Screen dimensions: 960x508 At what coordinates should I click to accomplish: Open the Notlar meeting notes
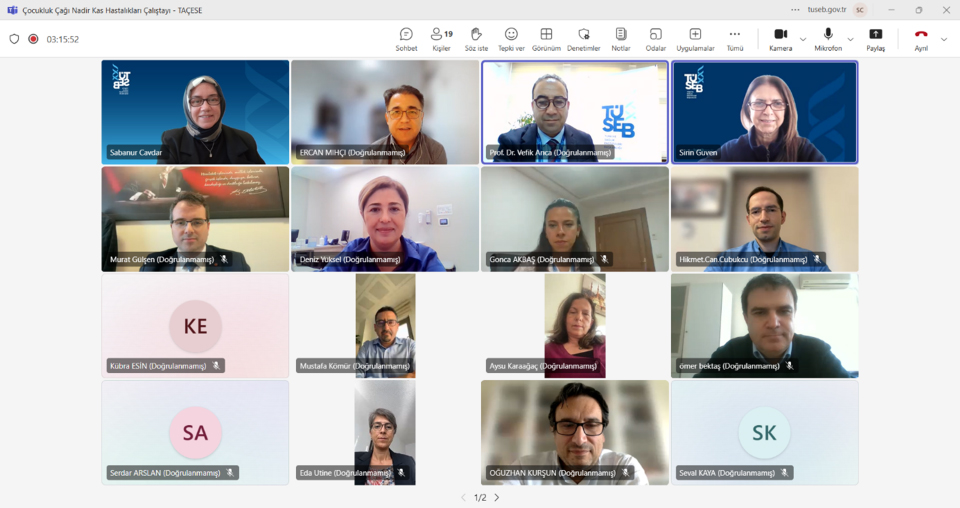(x=621, y=39)
